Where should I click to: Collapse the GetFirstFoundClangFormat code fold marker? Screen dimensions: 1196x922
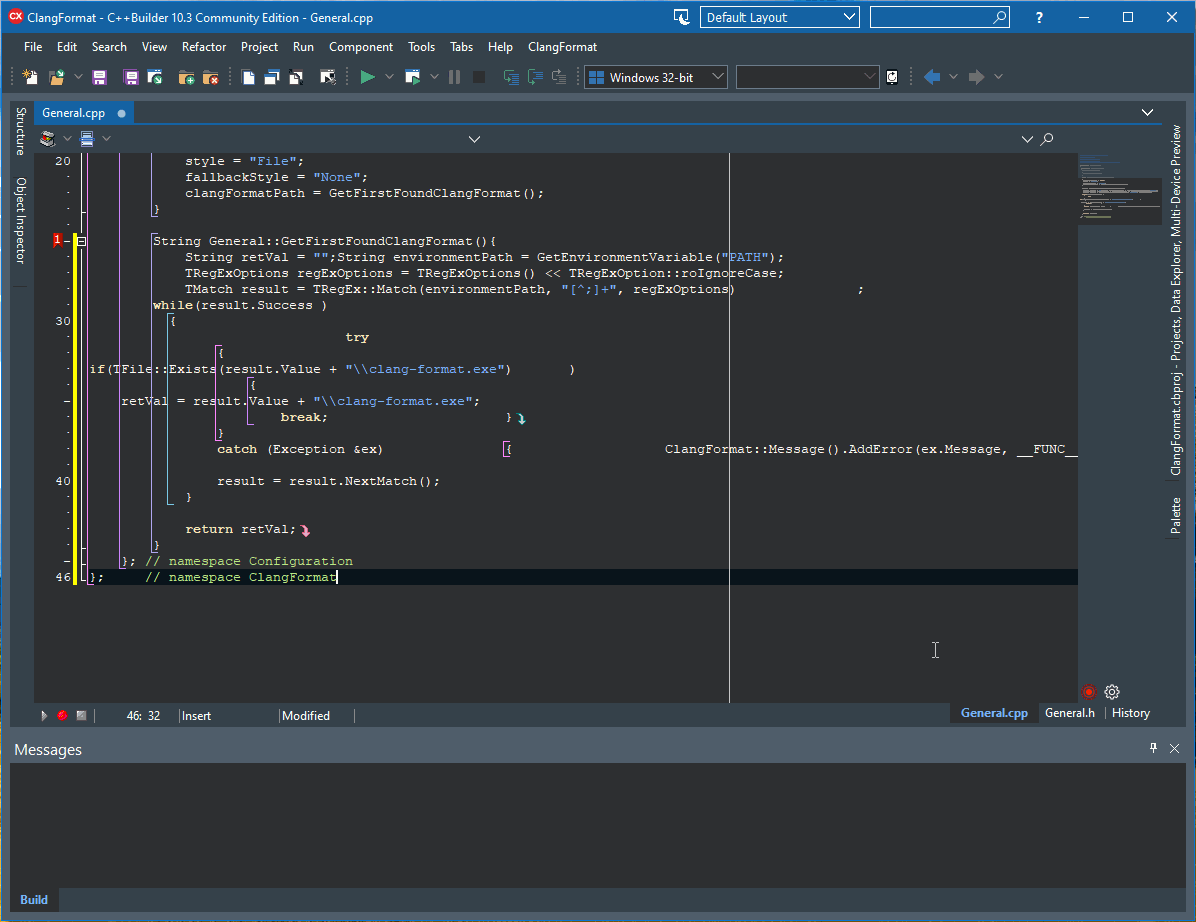coord(82,241)
